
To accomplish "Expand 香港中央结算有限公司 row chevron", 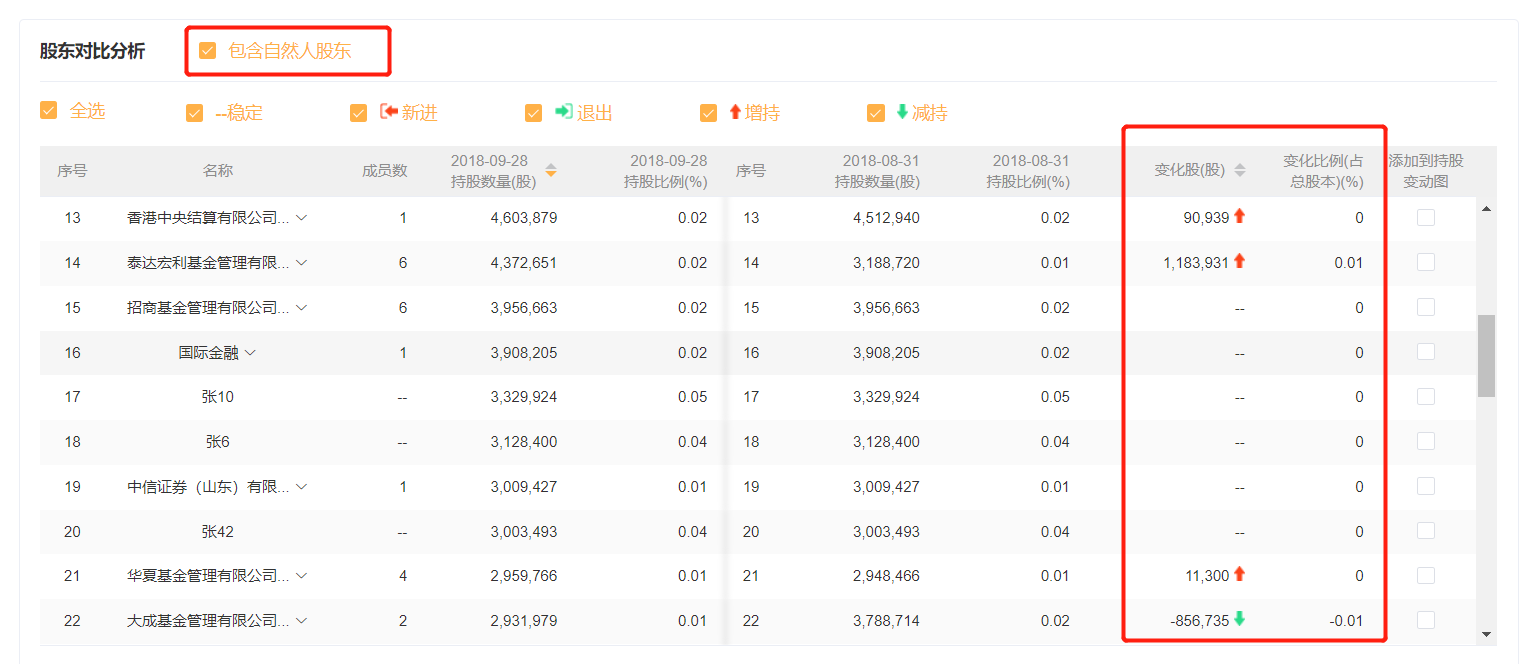I will pos(301,218).
